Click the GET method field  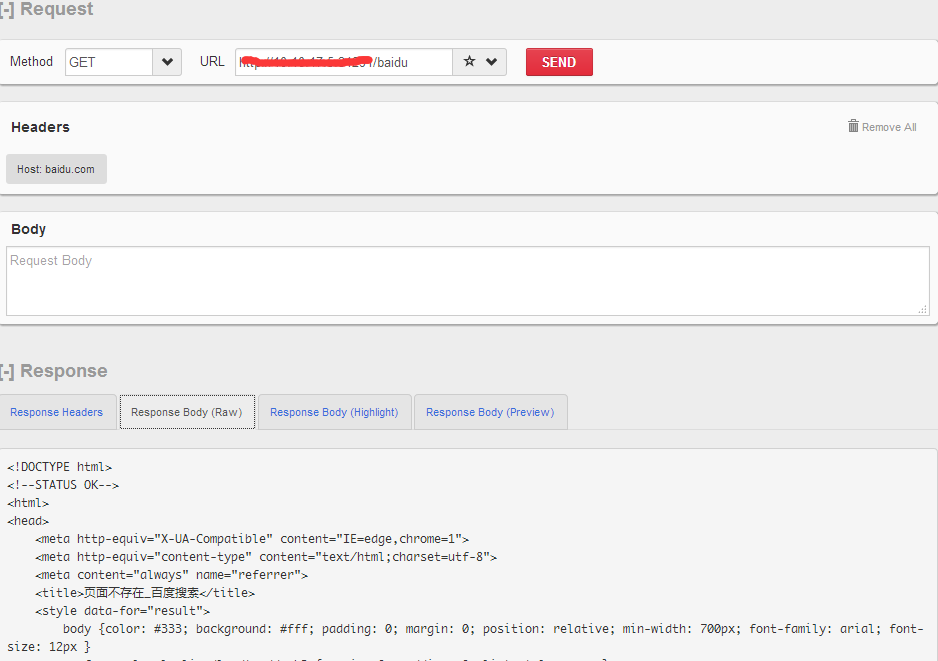[x=109, y=62]
